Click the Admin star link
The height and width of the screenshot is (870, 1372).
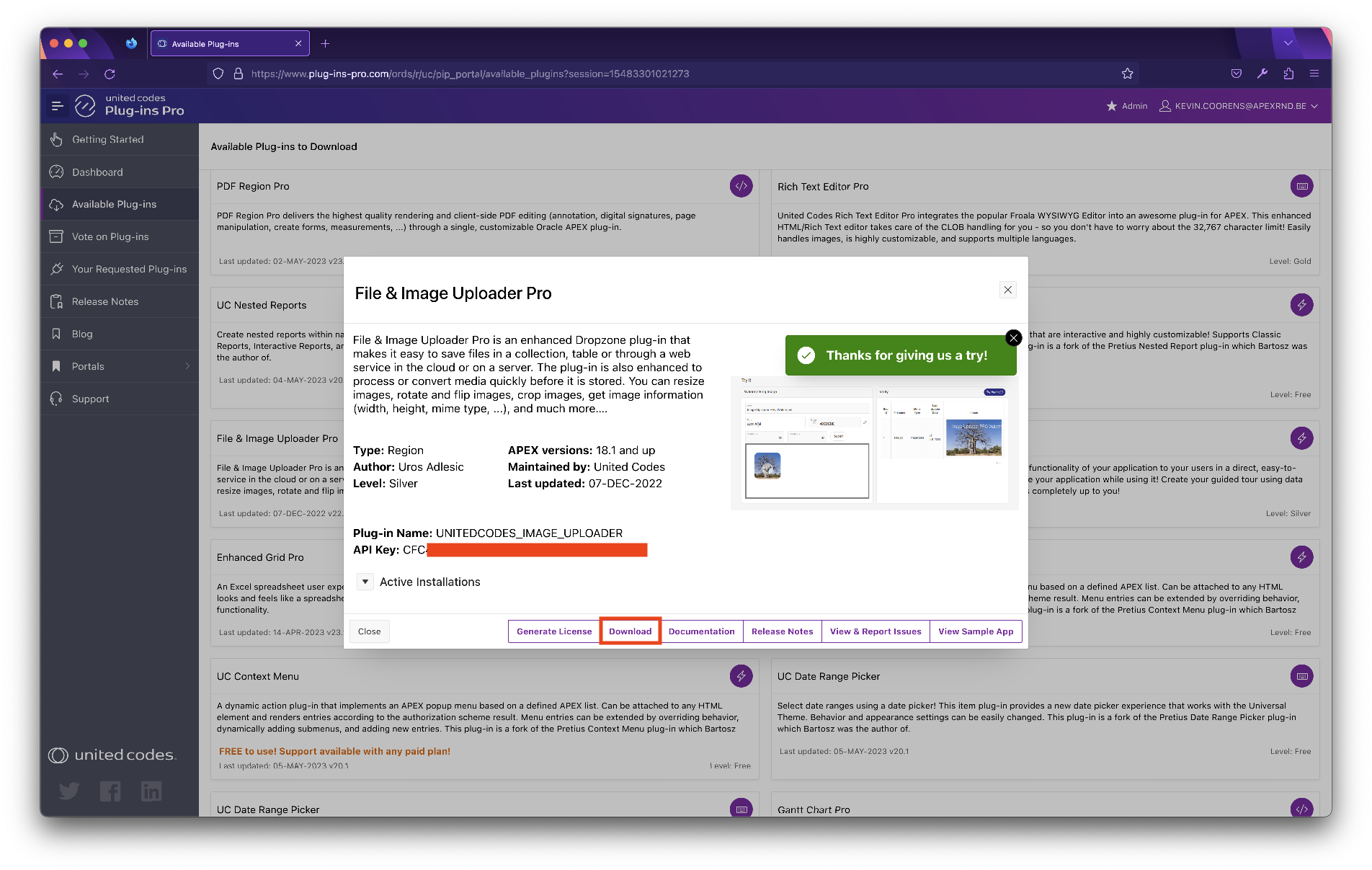pyautogui.click(x=1126, y=106)
